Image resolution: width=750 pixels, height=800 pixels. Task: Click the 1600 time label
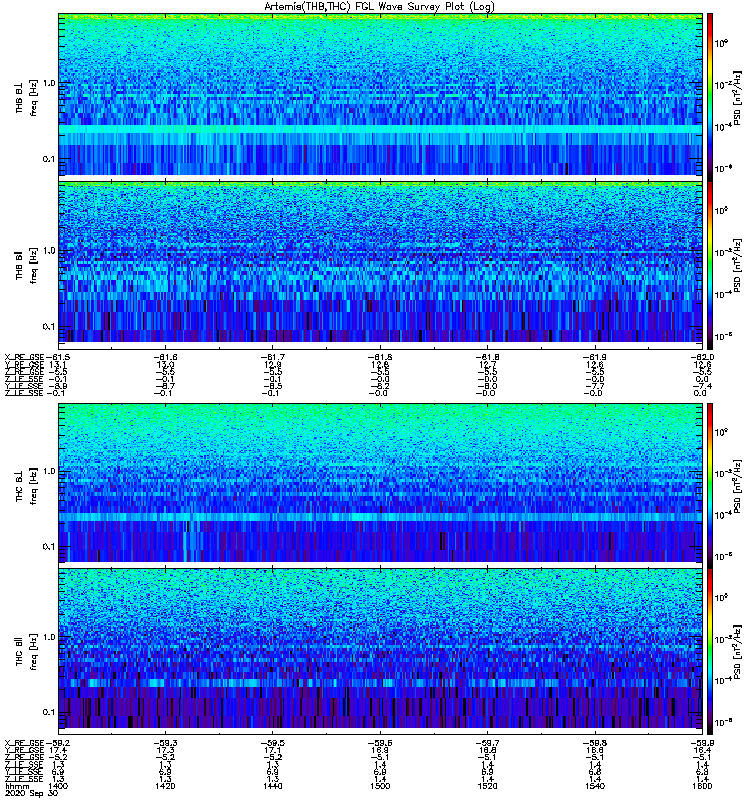pyautogui.click(x=702, y=786)
